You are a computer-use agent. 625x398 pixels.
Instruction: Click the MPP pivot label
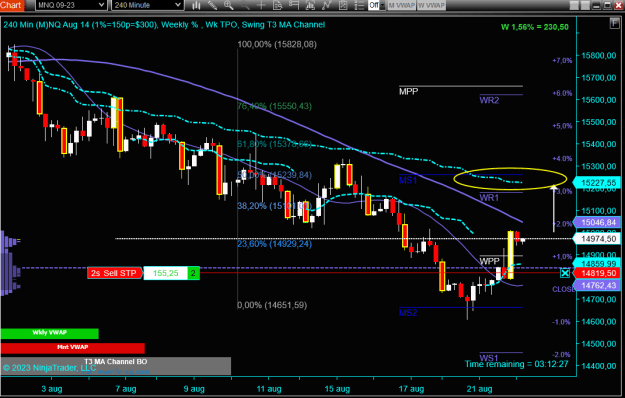[409, 92]
